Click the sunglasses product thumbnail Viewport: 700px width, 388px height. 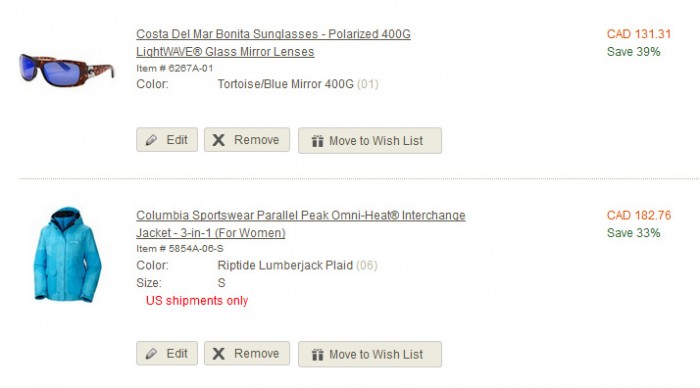coord(67,70)
